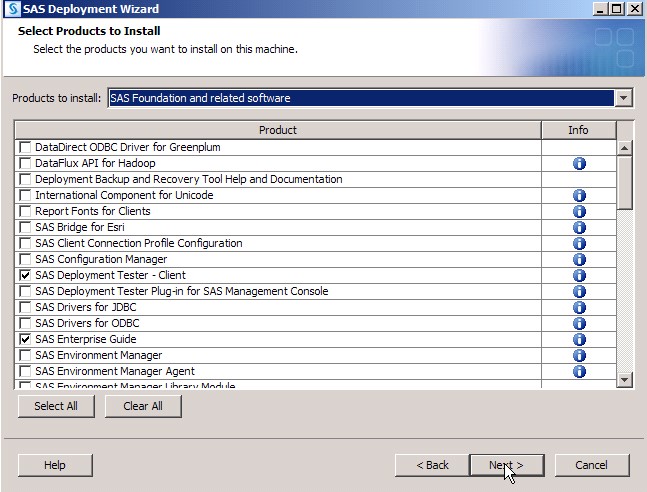Open info for DataFlux API for Hadoop
This screenshot has width=647, height=492.
click(579, 163)
